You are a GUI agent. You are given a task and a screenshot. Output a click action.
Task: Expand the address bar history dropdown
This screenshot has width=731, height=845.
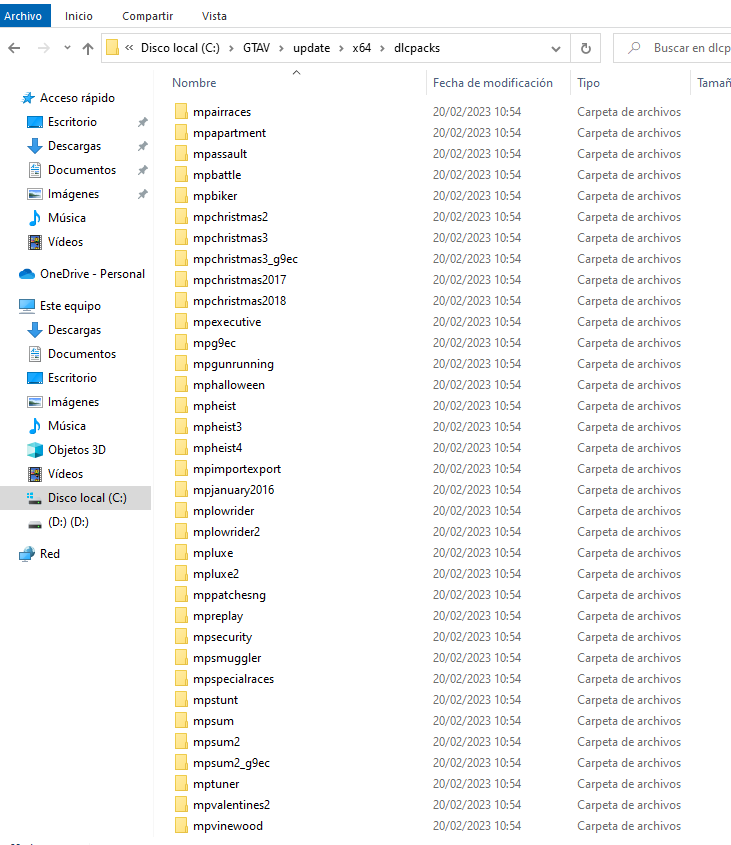tap(556, 49)
